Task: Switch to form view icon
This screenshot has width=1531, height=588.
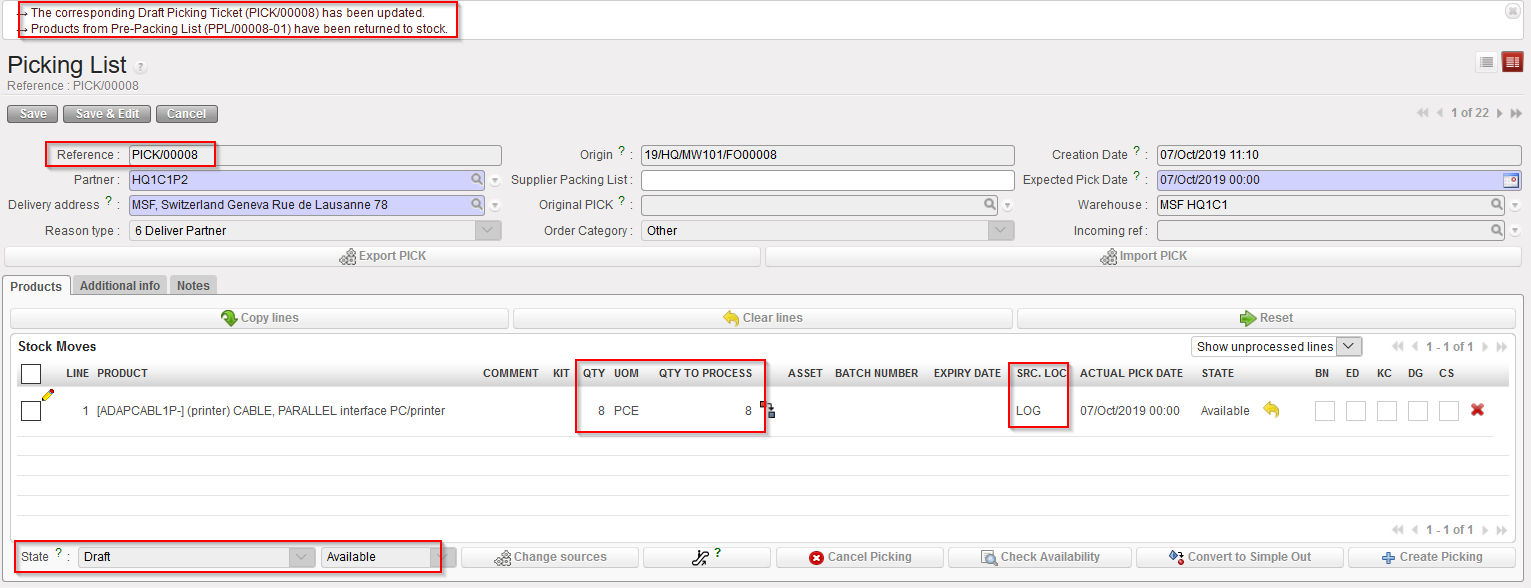Action: (x=1512, y=63)
